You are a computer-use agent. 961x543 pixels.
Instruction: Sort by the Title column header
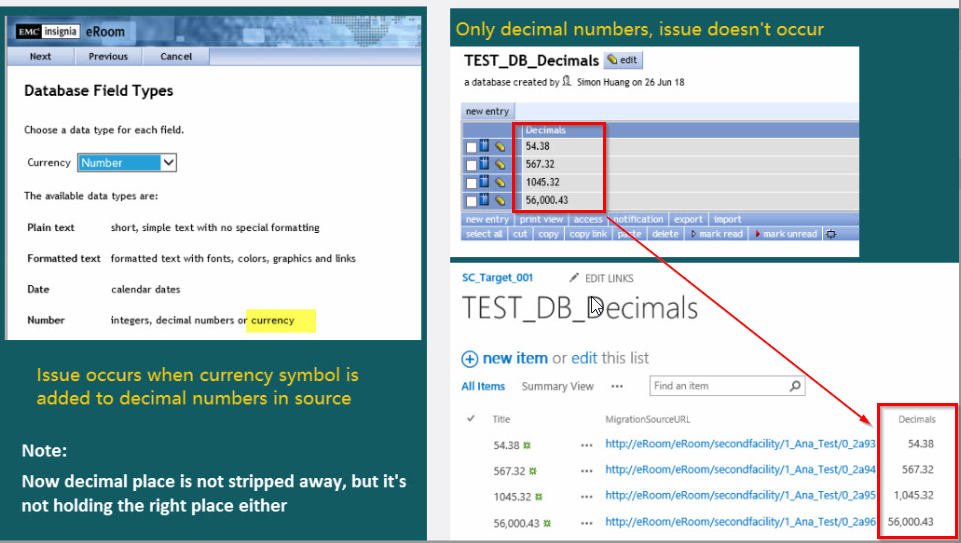pos(501,419)
